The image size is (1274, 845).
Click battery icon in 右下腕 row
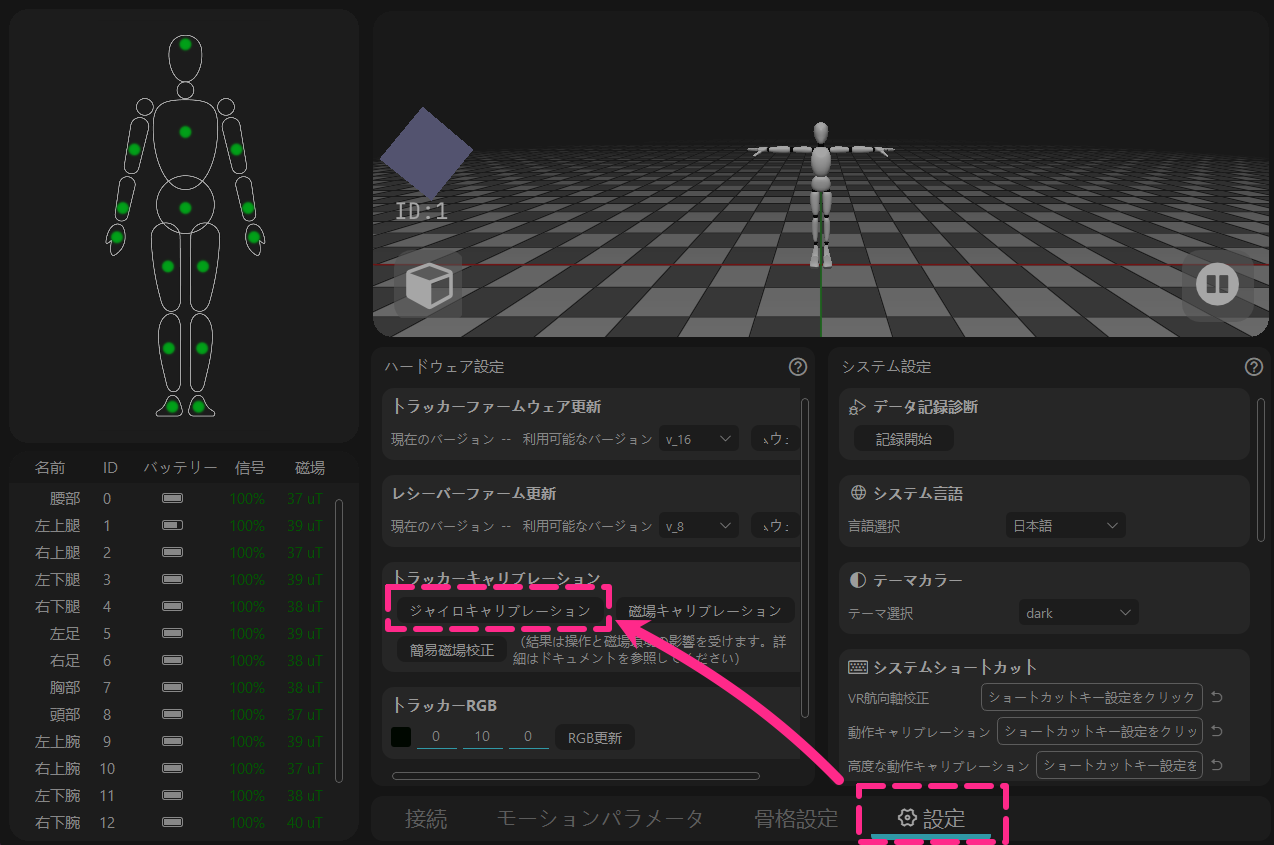coord(172,822)
